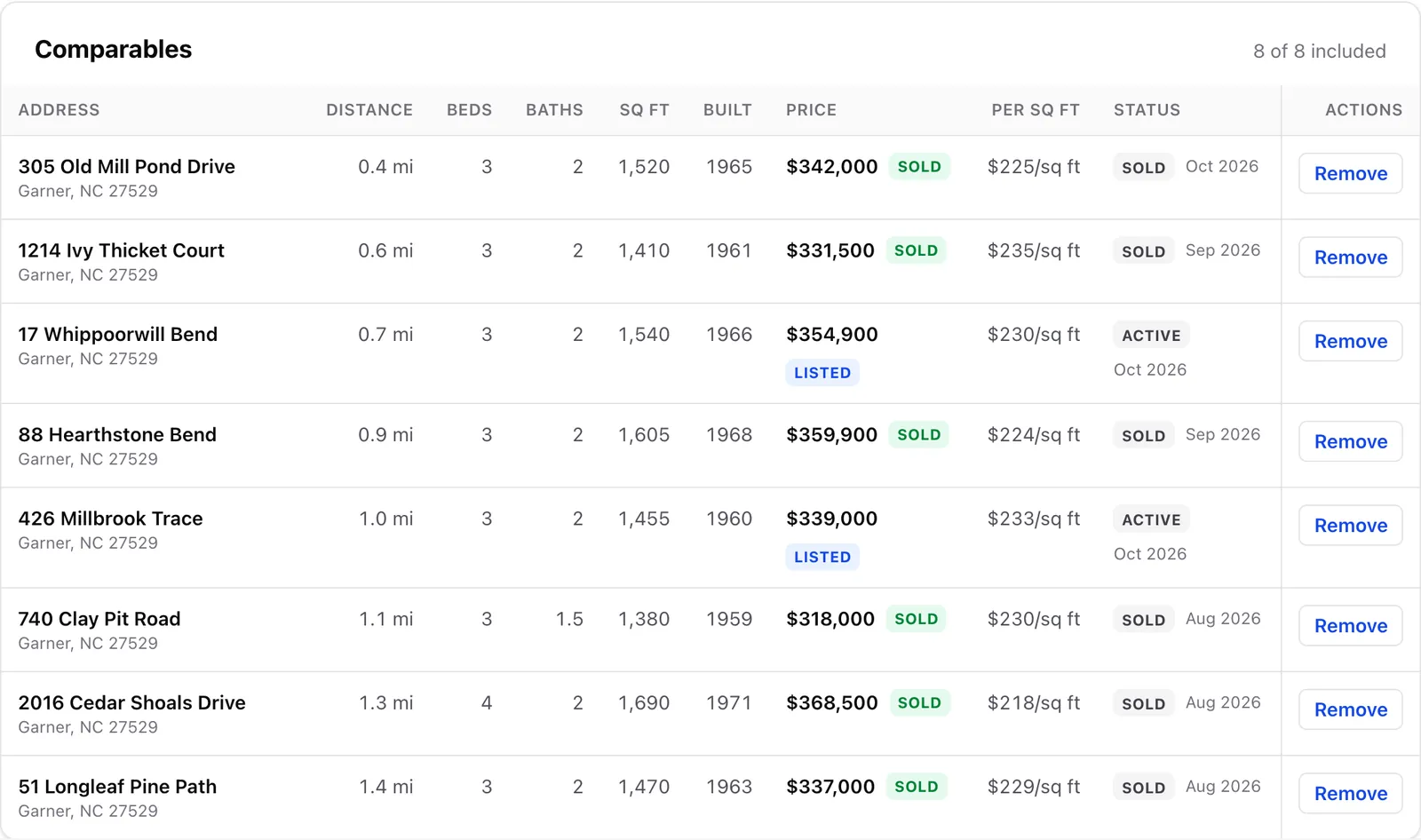Image resolution: width=1421 pixels, height=840 pixels.
Task: Click the $218/sq ft value
Action: tap(1034, 702)
